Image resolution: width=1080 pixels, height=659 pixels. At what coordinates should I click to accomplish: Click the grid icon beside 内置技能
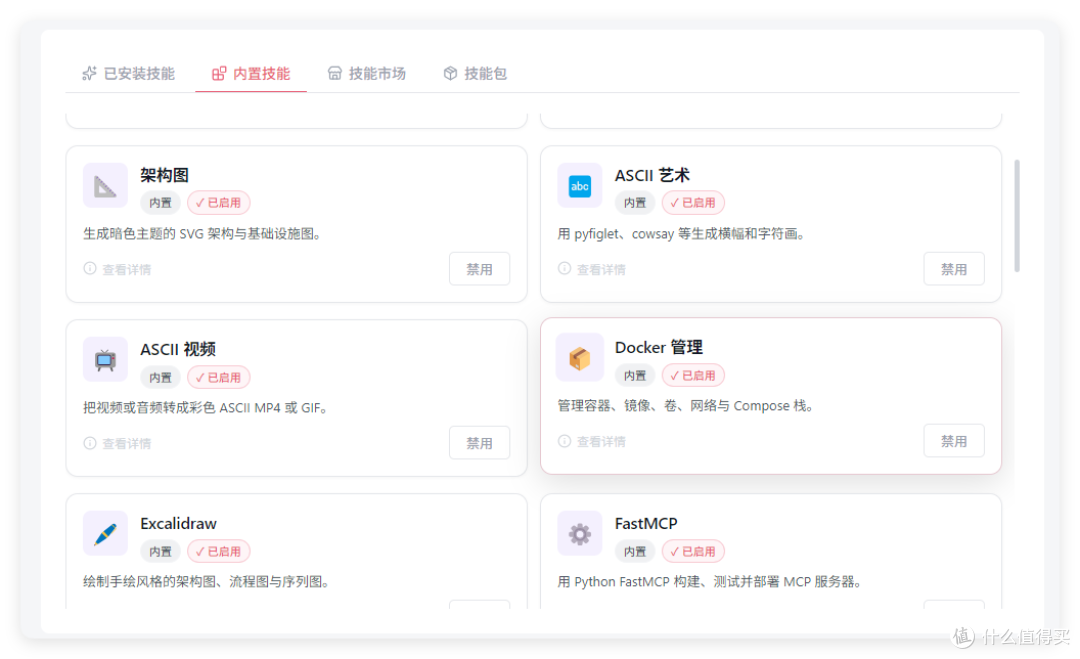pos(218,74)
